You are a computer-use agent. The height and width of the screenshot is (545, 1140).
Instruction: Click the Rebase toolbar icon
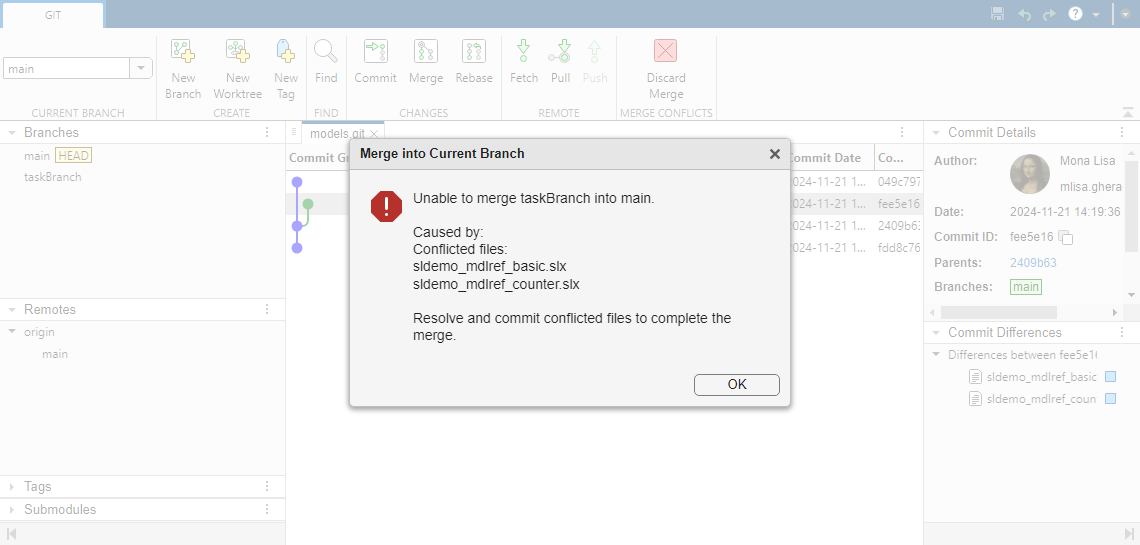click(474, 52)
